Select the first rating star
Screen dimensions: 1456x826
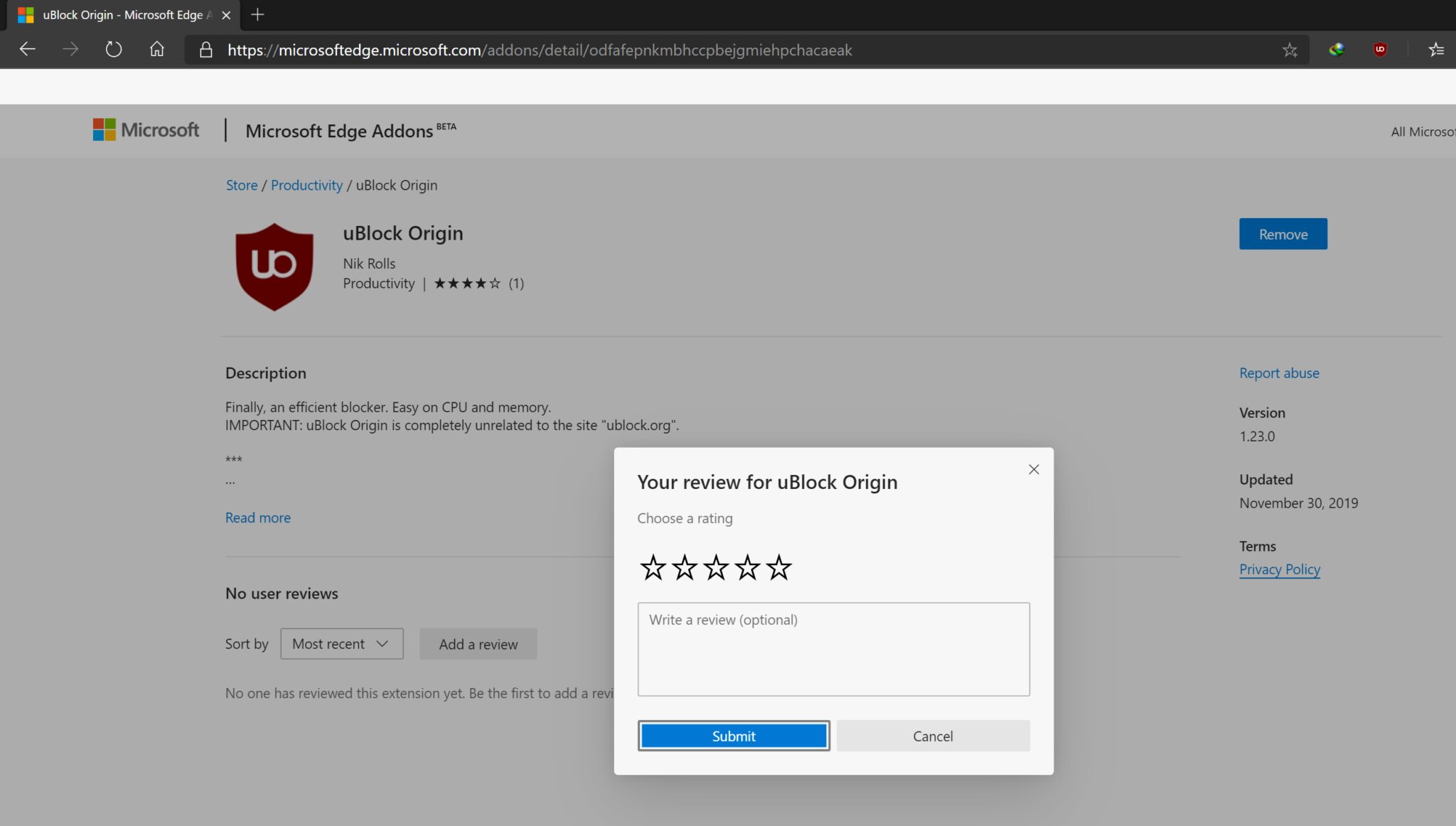tap(653, 567)
